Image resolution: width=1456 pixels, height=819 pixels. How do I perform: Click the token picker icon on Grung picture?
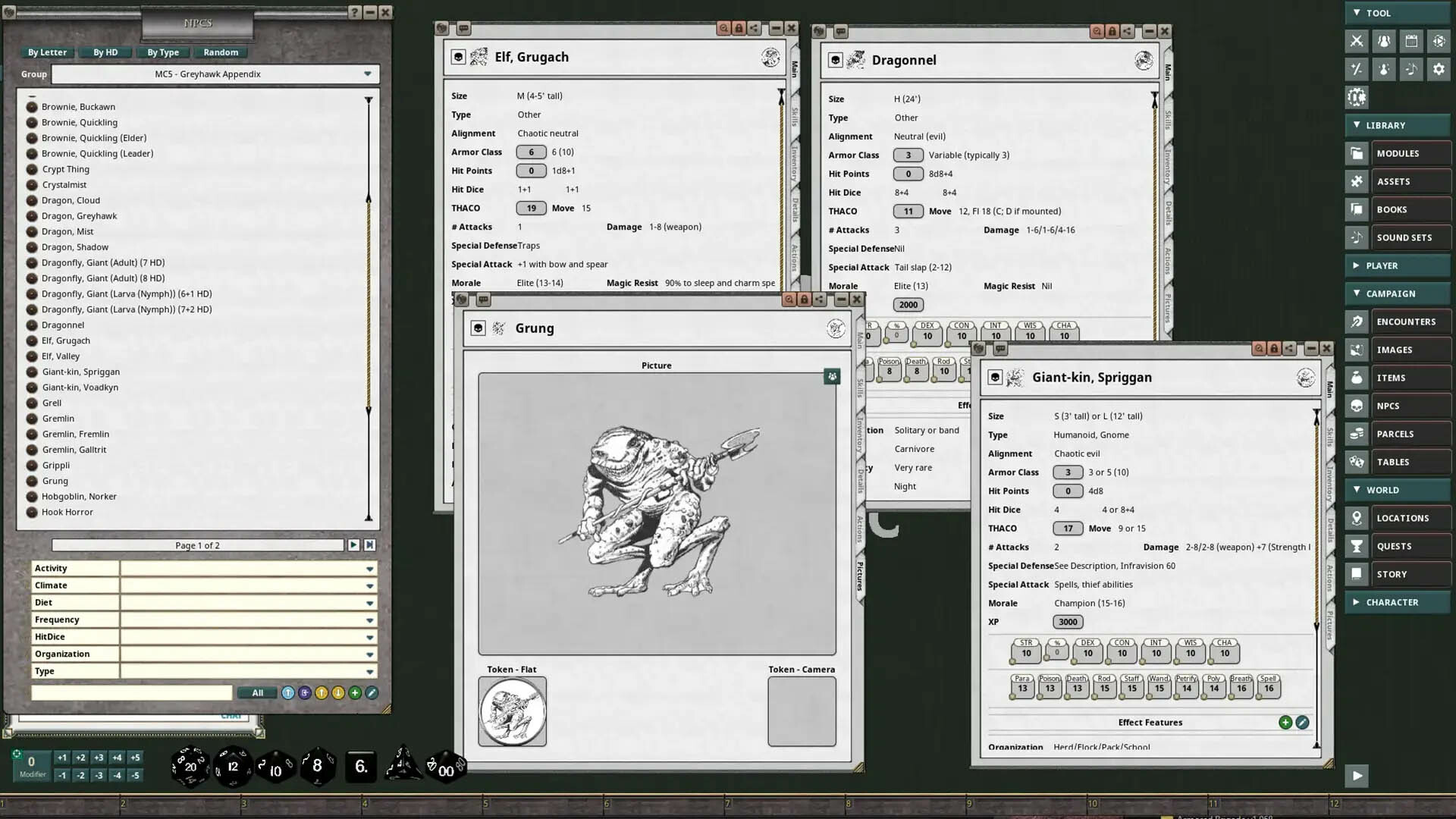pos(832,377)
